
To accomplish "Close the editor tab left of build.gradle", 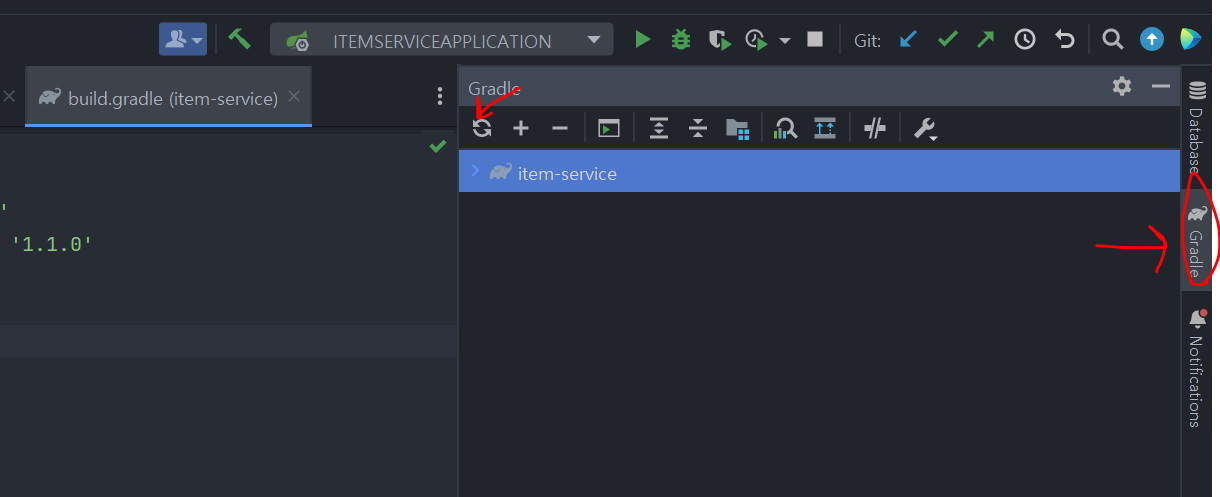I will [x=9, y=96].
